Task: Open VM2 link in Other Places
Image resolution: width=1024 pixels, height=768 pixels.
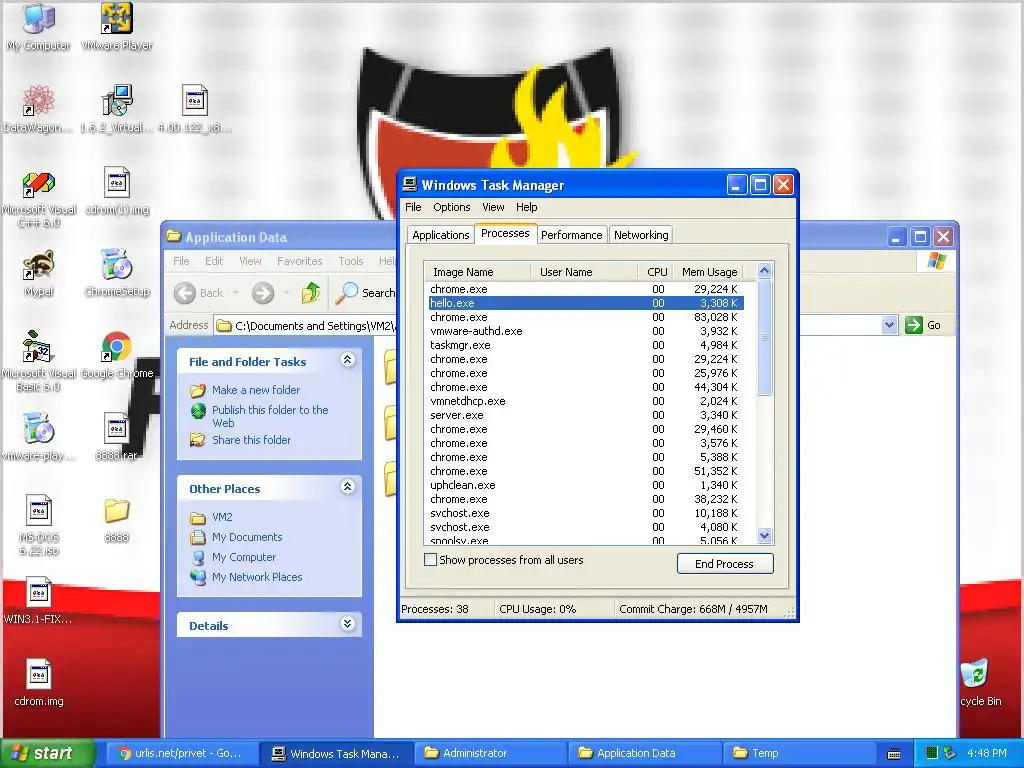Action: click(x=222, y=517)
